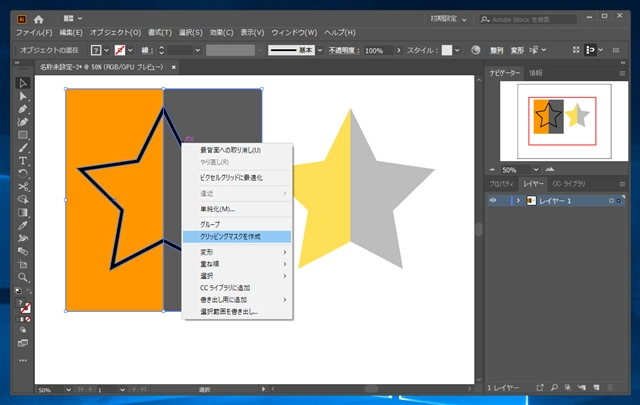This screenshot has height=405, width=640.
Task: Open the arrange documents dropdown
Action: [73, 18]
